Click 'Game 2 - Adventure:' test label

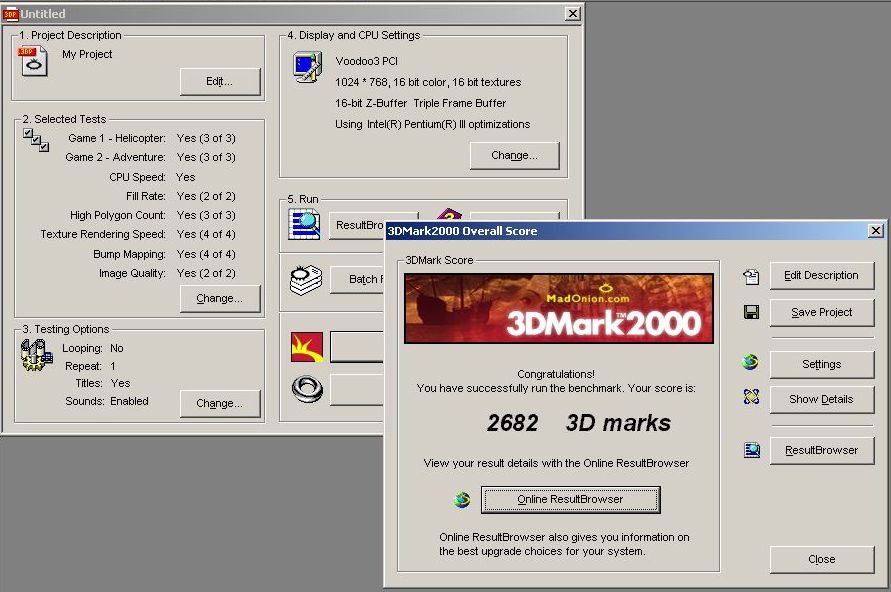(x=115, y=157)
